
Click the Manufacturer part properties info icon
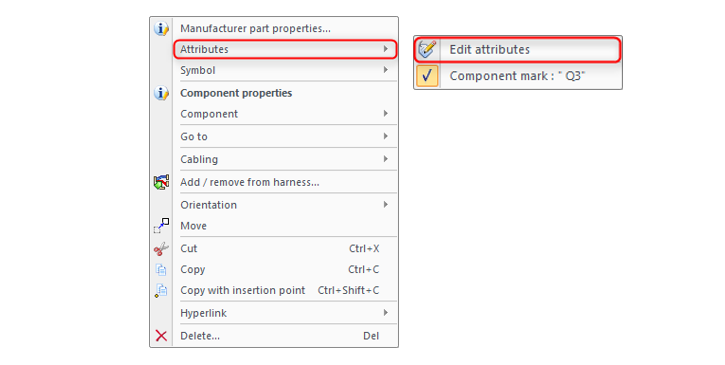pyautogui.click(x=161, y=29)
